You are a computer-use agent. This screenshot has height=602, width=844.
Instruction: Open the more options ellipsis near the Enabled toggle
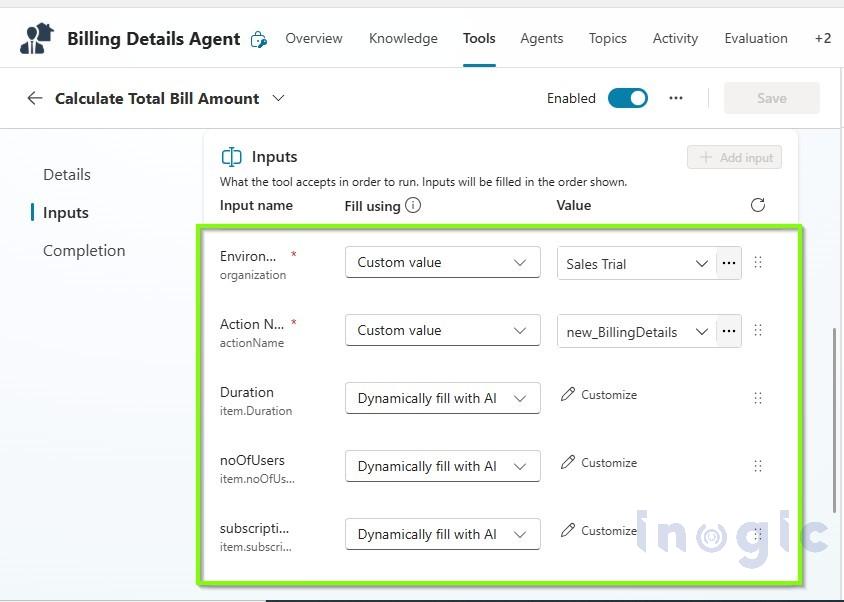pyautogui.click(x=676, y=98)
